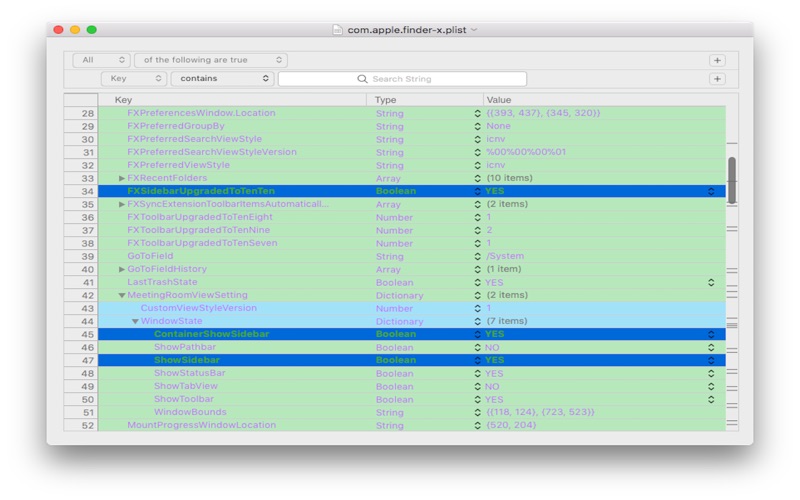Viewport: 800px width, 500px height.
Task: Select the CustomViewStyleVersion key
Action: pos(198,308)
